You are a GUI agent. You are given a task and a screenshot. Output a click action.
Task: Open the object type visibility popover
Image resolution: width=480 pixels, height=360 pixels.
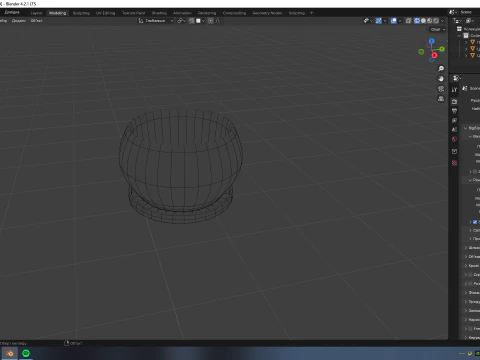pos(368,21)
